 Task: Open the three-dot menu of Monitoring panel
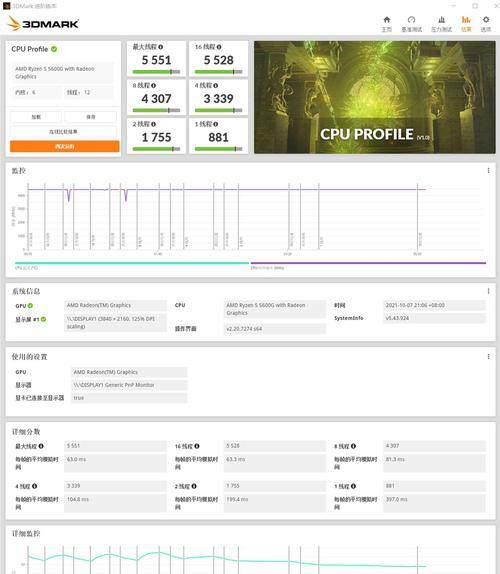click(488, 171)
